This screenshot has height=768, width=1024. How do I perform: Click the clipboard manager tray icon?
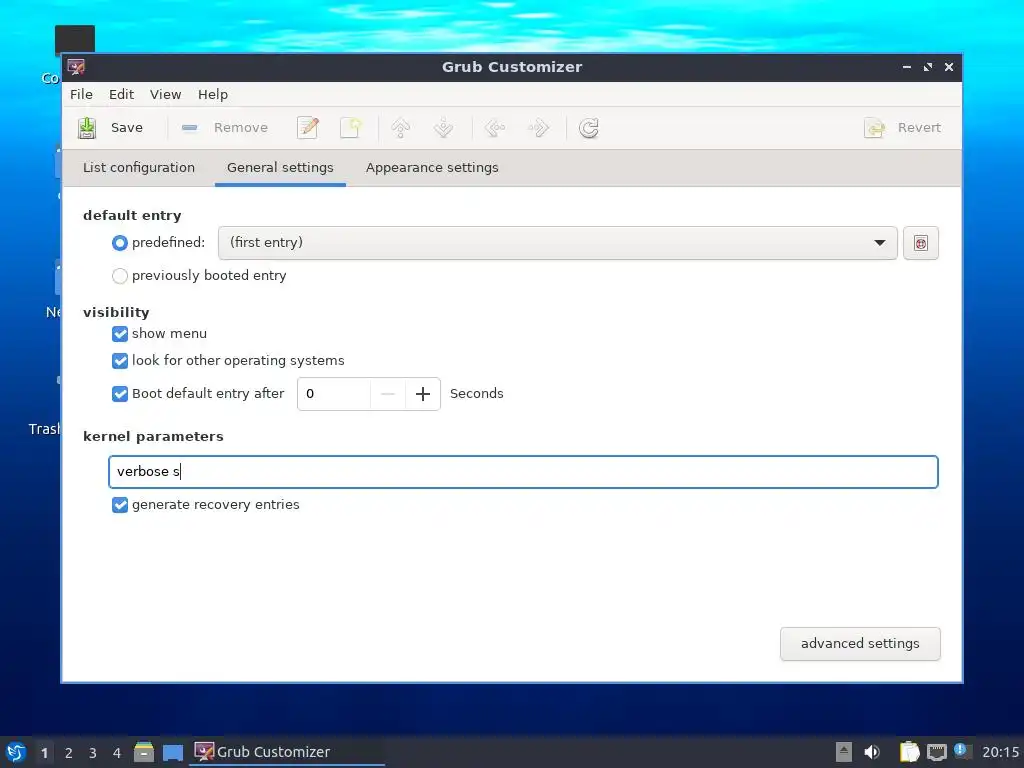[909, 752]
